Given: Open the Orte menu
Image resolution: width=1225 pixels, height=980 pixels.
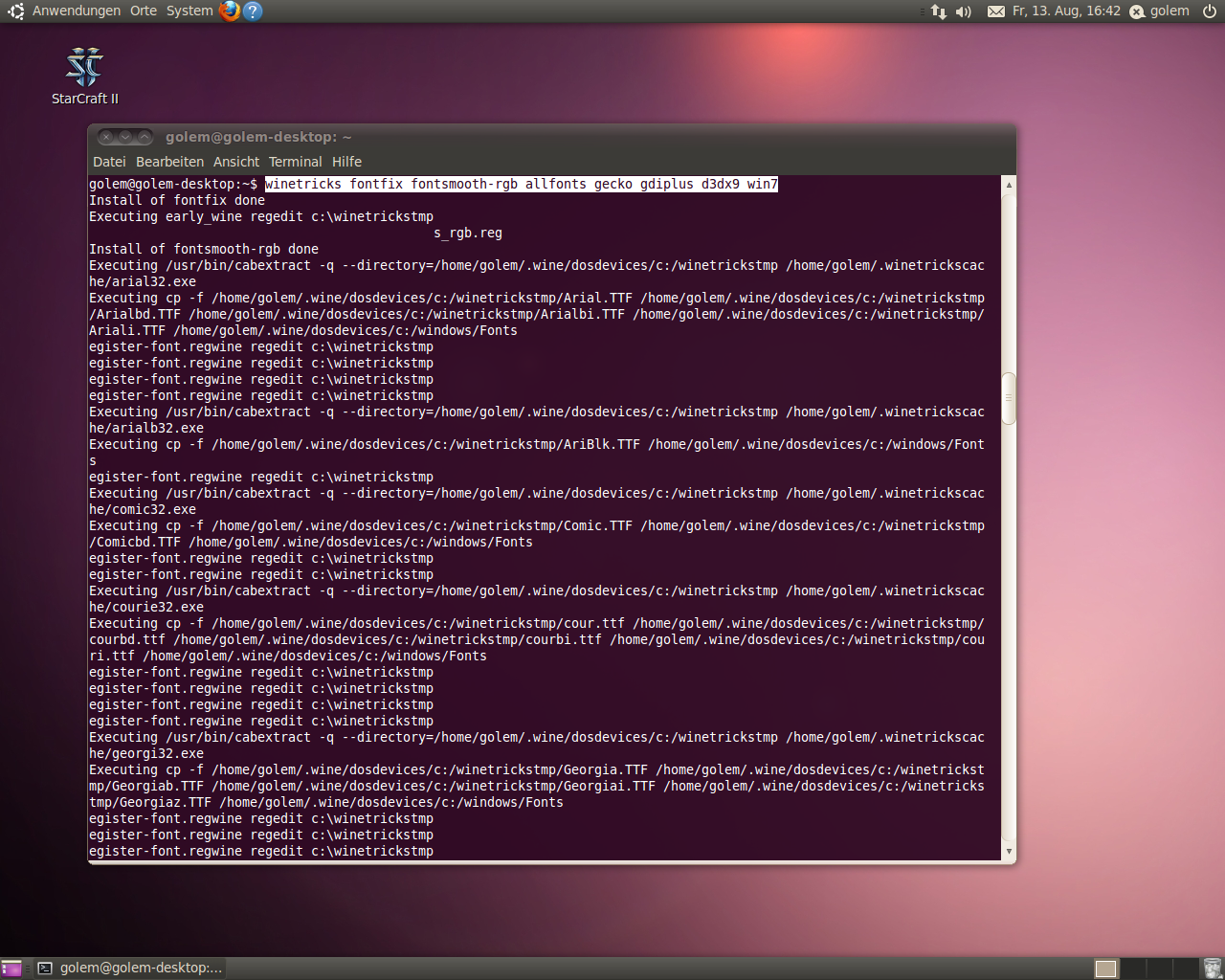Looking at the screenshot, I should pyautogui.click(x=144, y=11).
